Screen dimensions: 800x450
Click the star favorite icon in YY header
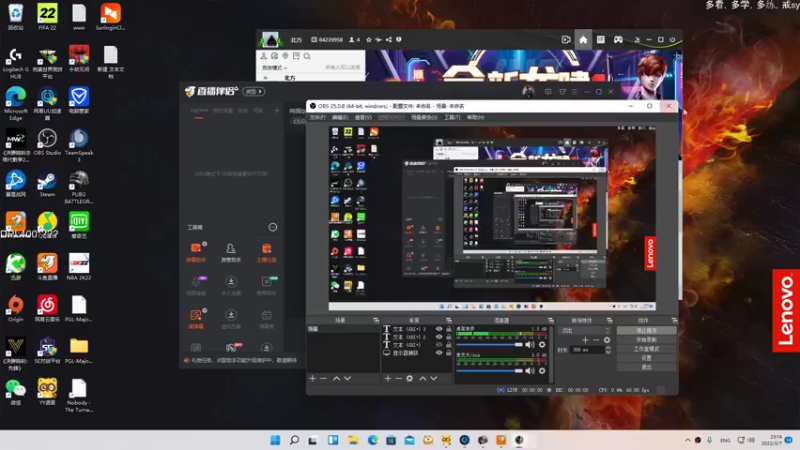368,40
